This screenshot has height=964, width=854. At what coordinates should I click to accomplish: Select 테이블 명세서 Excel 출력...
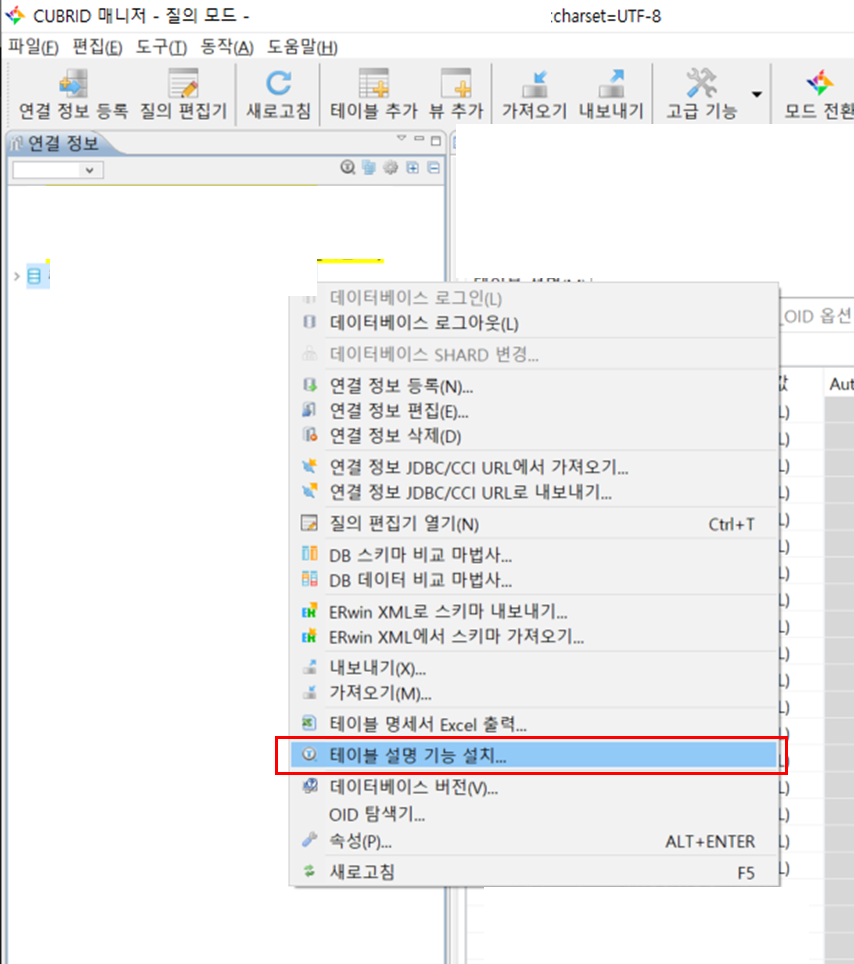[532, 724]
